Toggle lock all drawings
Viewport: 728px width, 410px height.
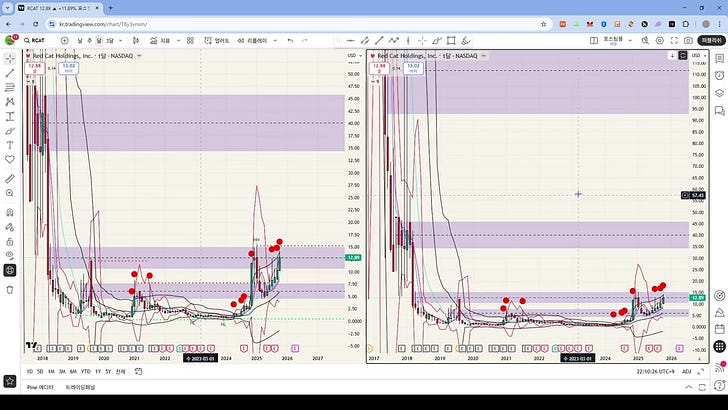tap(10, 241)
